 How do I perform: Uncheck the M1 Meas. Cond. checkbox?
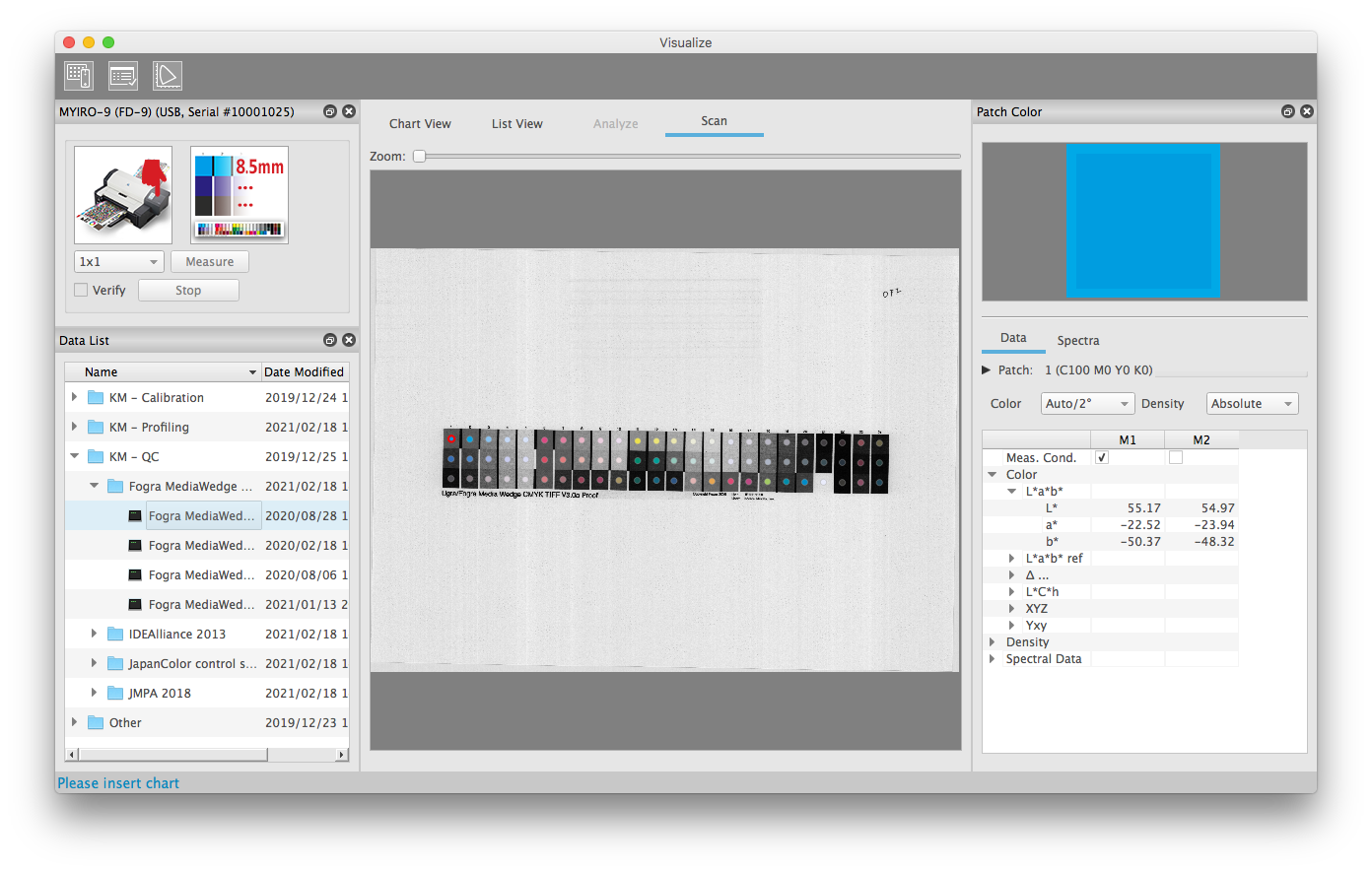(1102, 457)
